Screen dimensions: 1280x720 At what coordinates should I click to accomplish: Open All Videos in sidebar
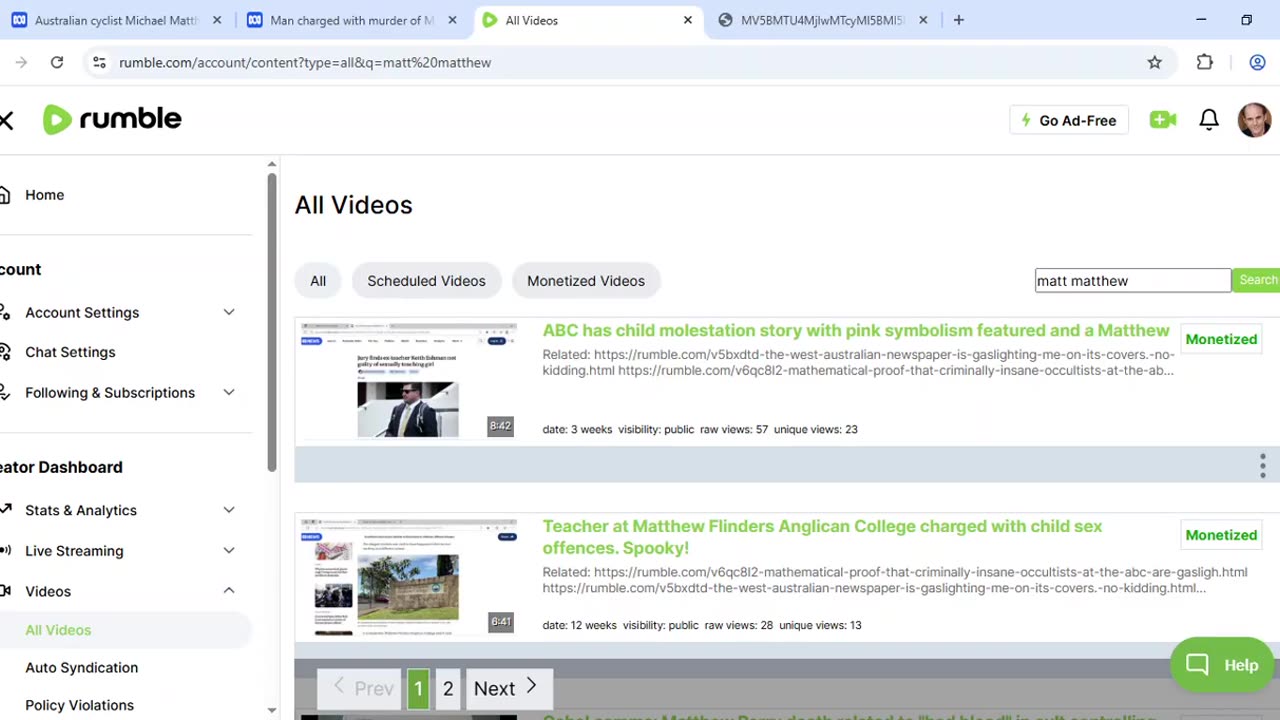58,630
